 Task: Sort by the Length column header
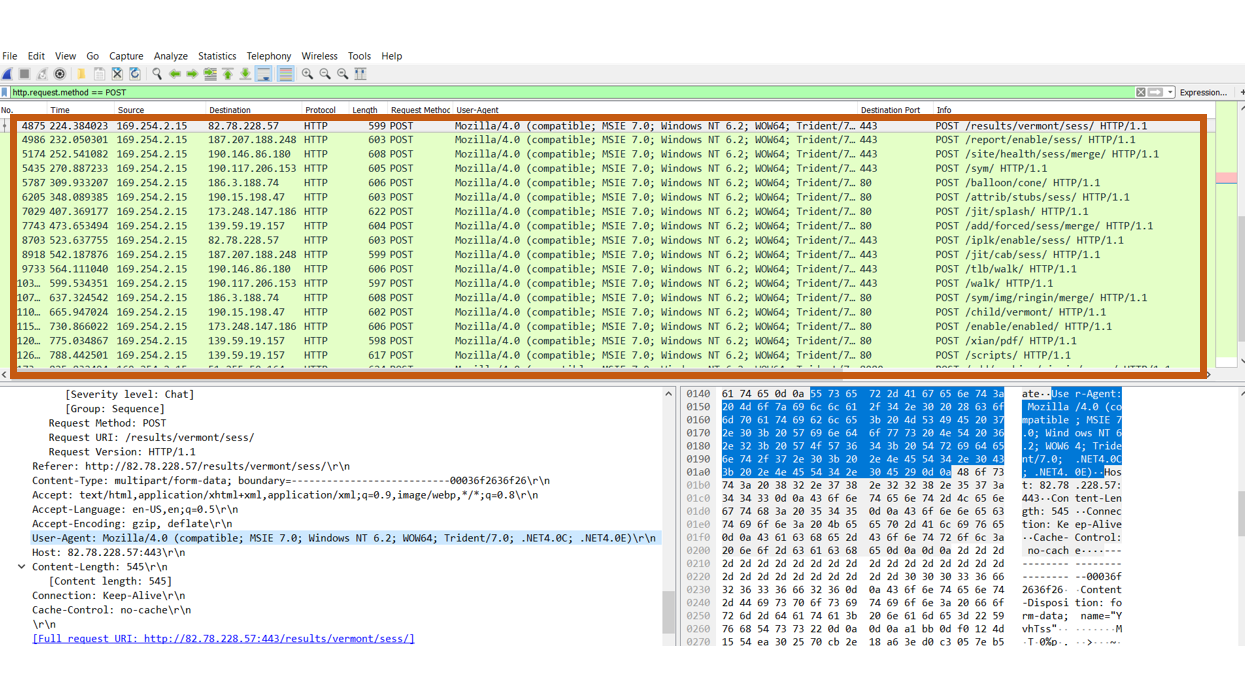click(365, 110)
